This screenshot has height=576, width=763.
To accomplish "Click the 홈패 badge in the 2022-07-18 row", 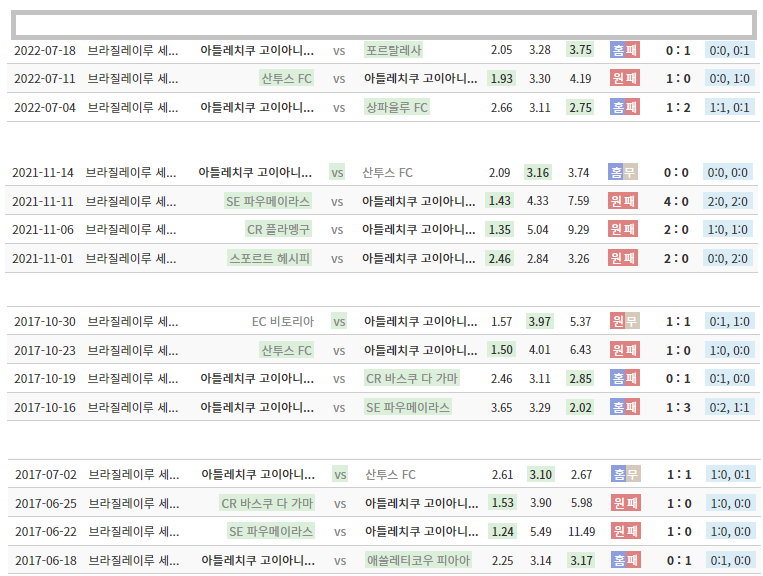I will (x=624, y=50).
